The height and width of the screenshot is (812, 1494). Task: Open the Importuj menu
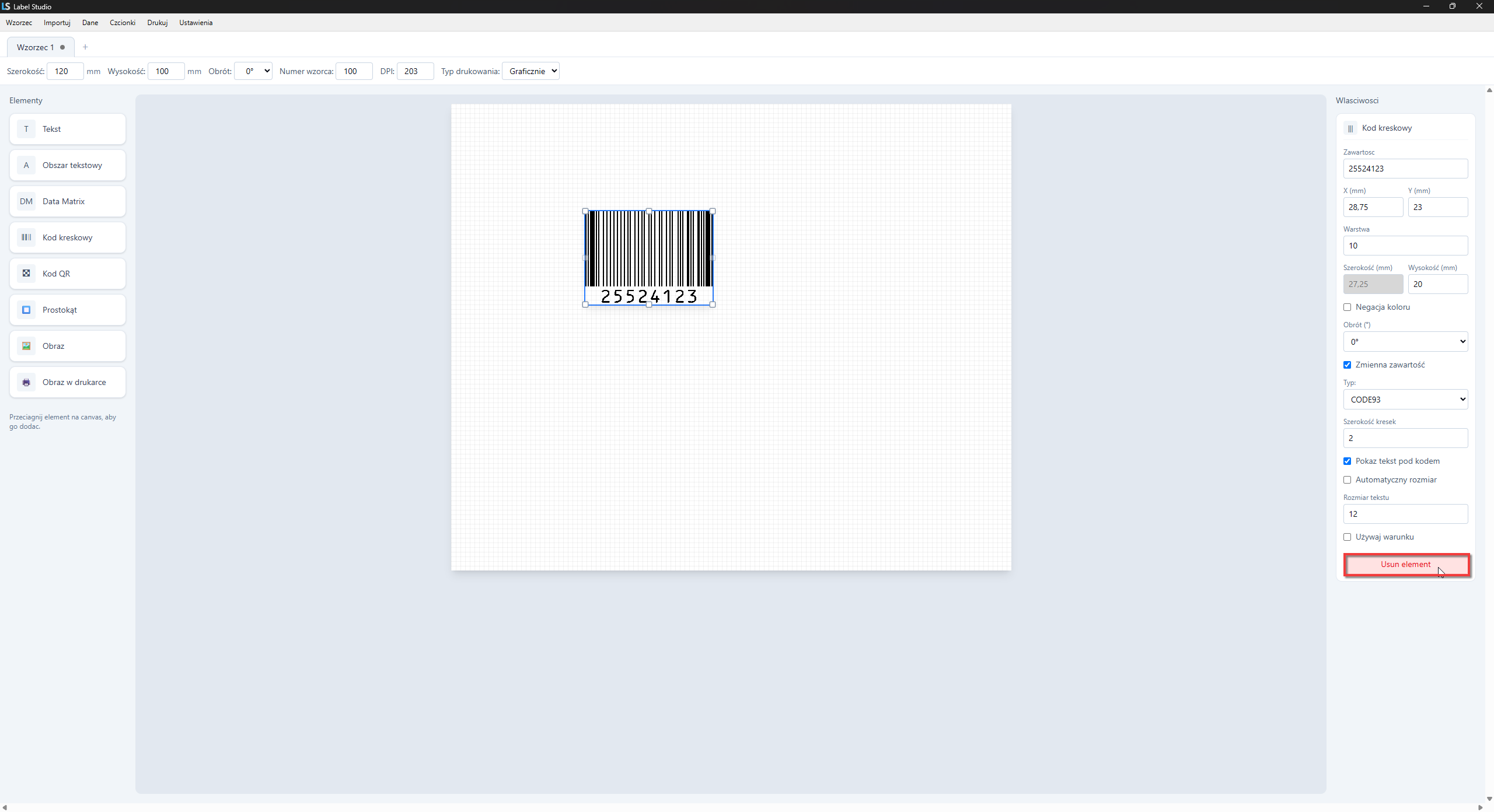[x=57, y=23]
